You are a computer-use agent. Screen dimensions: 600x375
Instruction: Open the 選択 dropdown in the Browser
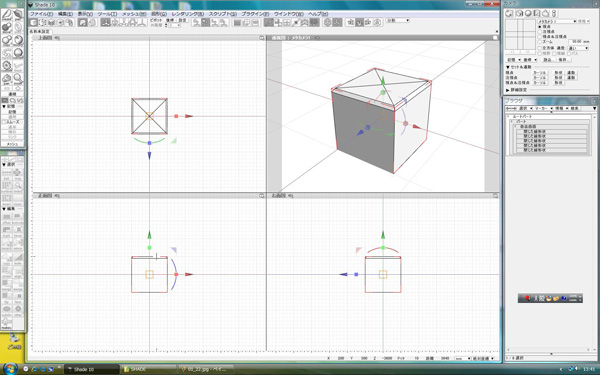525,109
